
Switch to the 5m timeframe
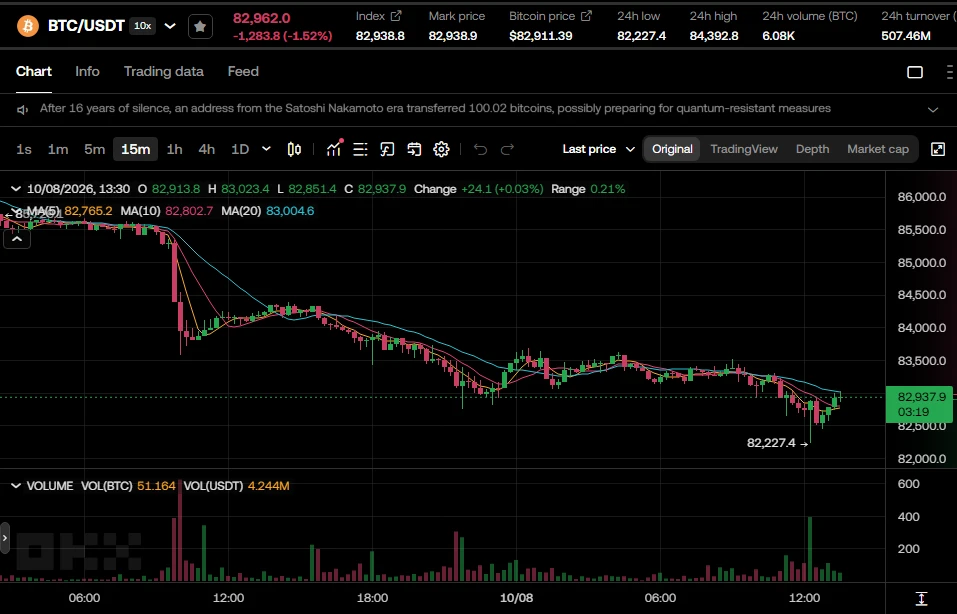tap(95, 149)
